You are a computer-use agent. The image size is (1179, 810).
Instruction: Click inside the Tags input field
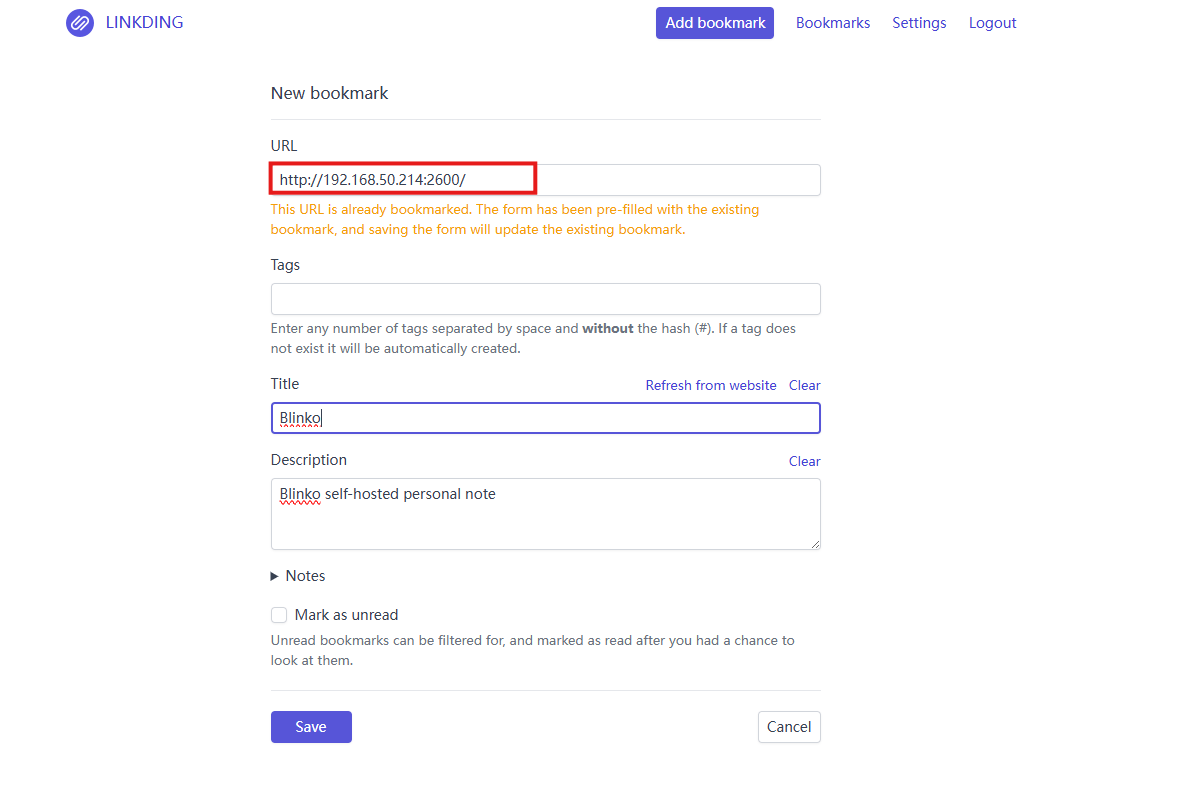pyautogui.click(x=545, y=299)
